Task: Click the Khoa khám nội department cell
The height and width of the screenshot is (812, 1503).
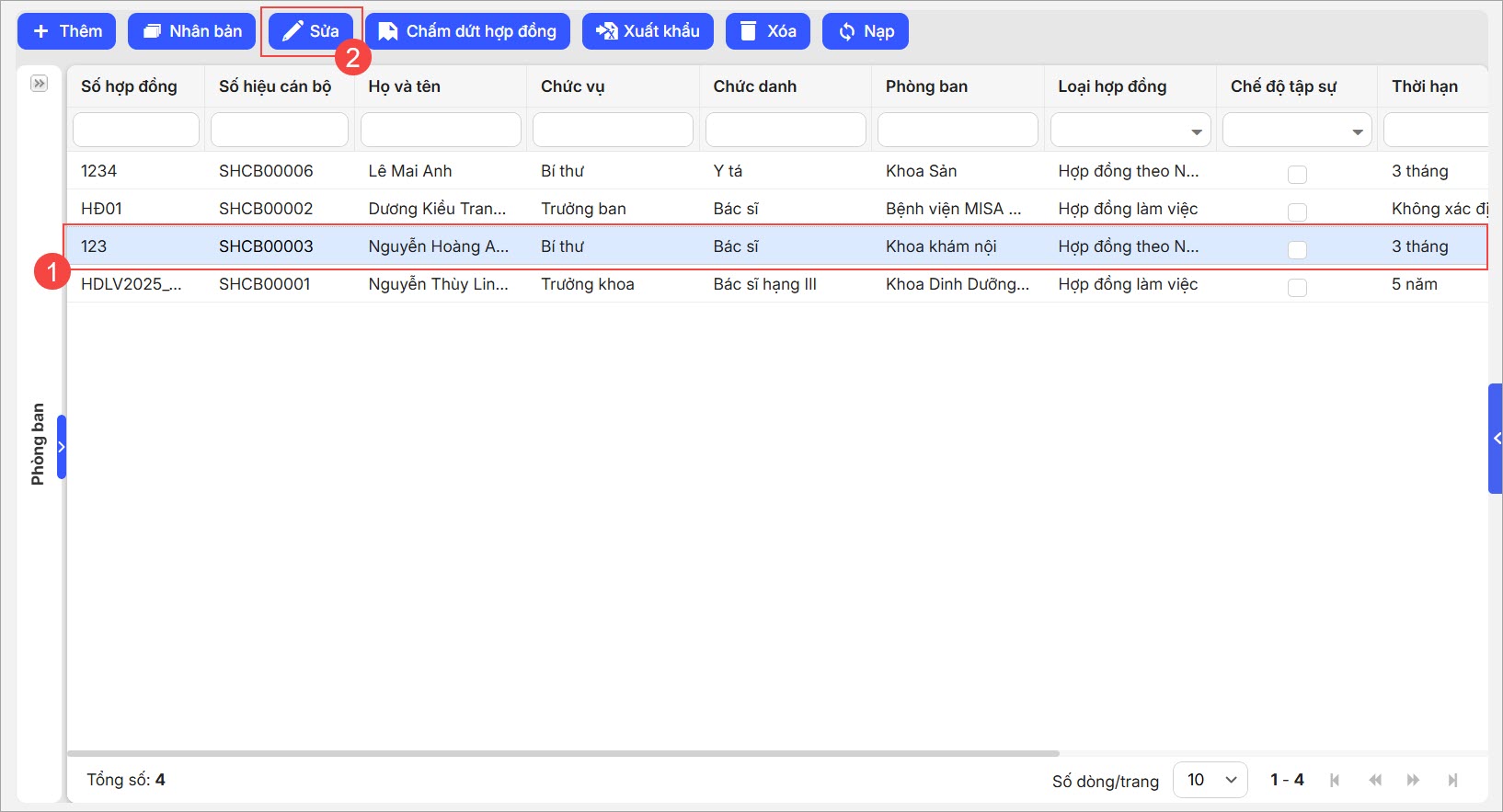Action: [941, 246]
